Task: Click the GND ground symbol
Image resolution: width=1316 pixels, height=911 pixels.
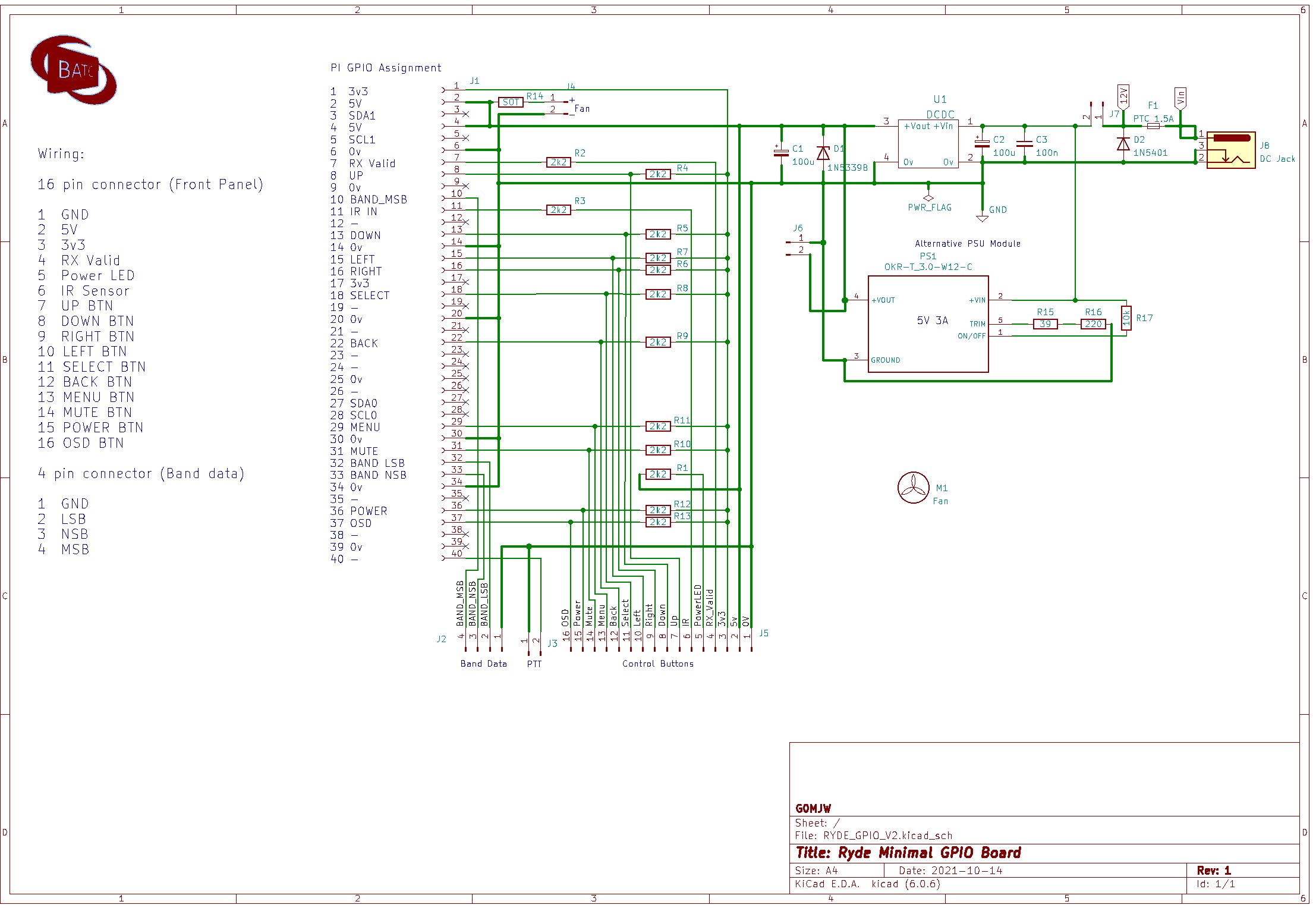Action: tap(982, 218)
